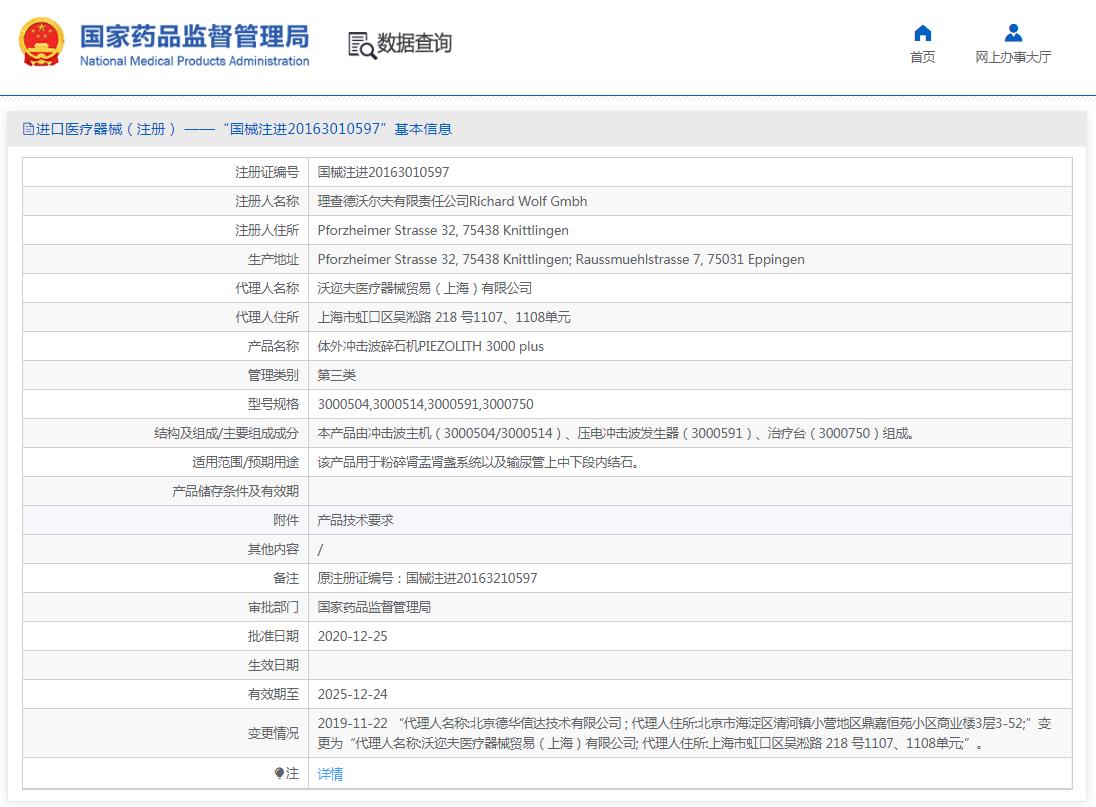Click the 生效日期 row label
The width and height of the screenshot is (1096, 807).
pos(273,665)
